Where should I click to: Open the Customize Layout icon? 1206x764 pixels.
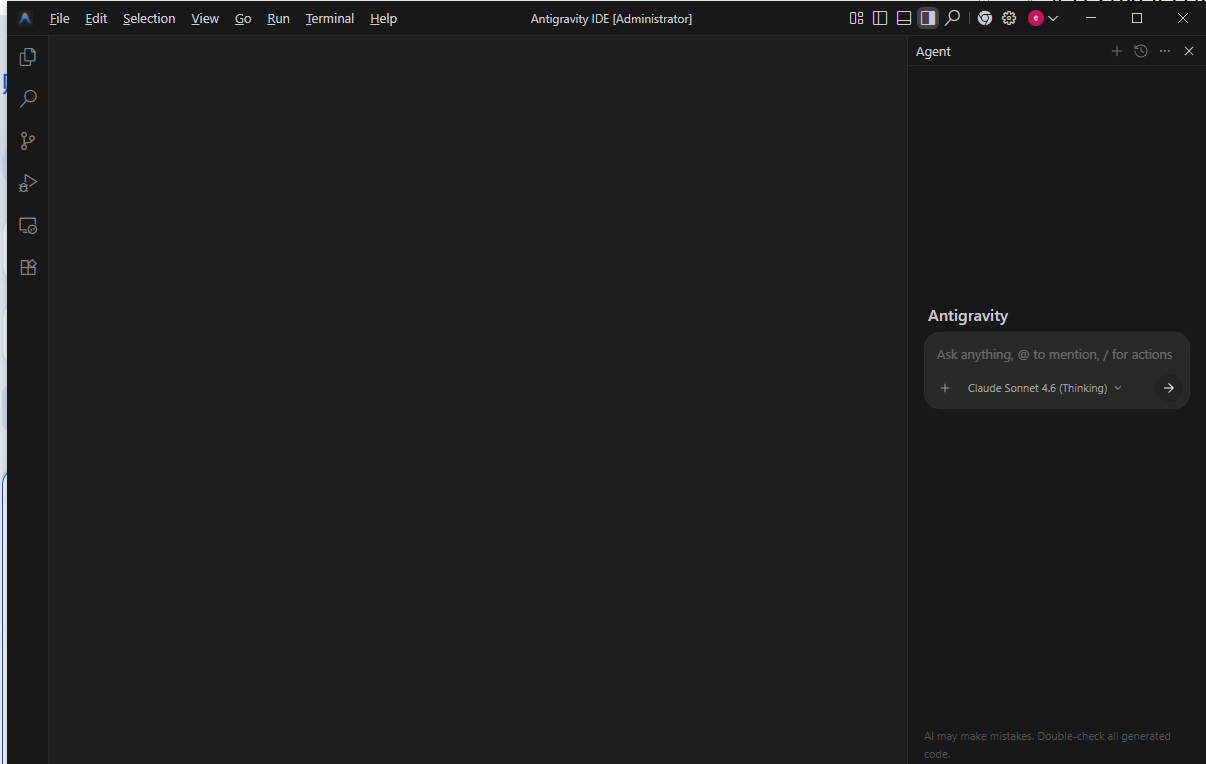[x=856, y=18]
